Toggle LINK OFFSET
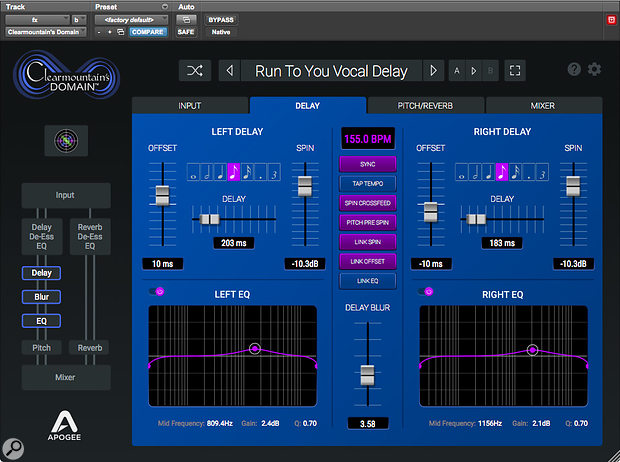This screenshot has width=620, height=462. (368, 261)
